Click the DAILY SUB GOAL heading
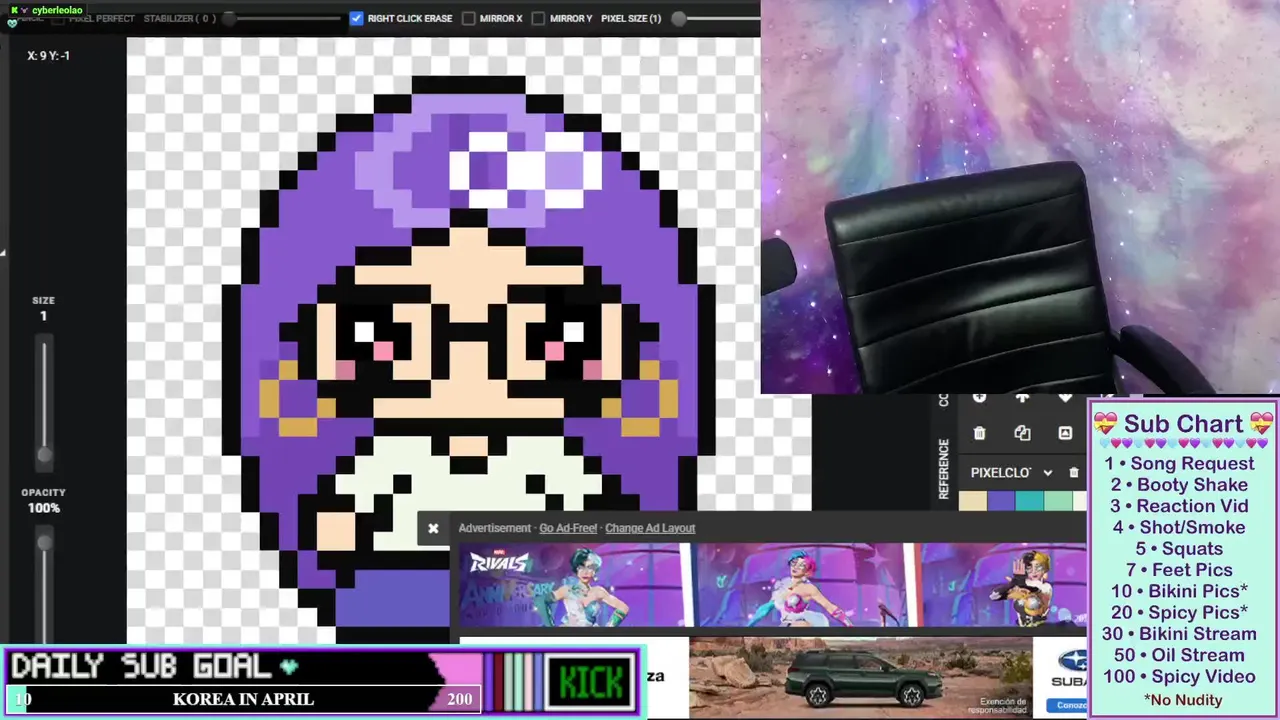The height and width of the screenshot is (720, 1280). tap(141, 666)
